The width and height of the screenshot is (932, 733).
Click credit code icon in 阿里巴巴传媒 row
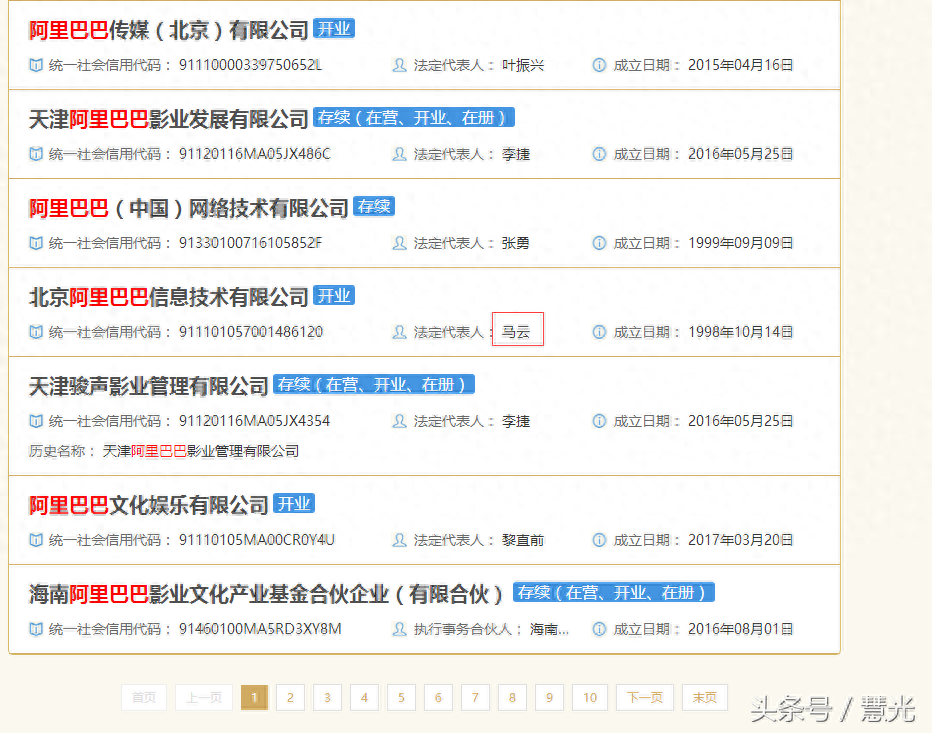pos(36,65)
